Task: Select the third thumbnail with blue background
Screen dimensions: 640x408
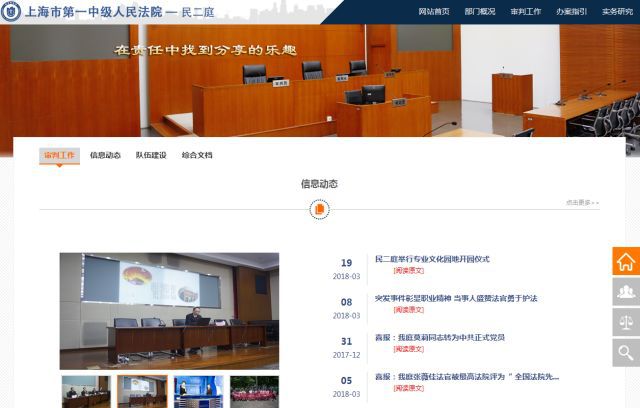Action: coord(198,391)
